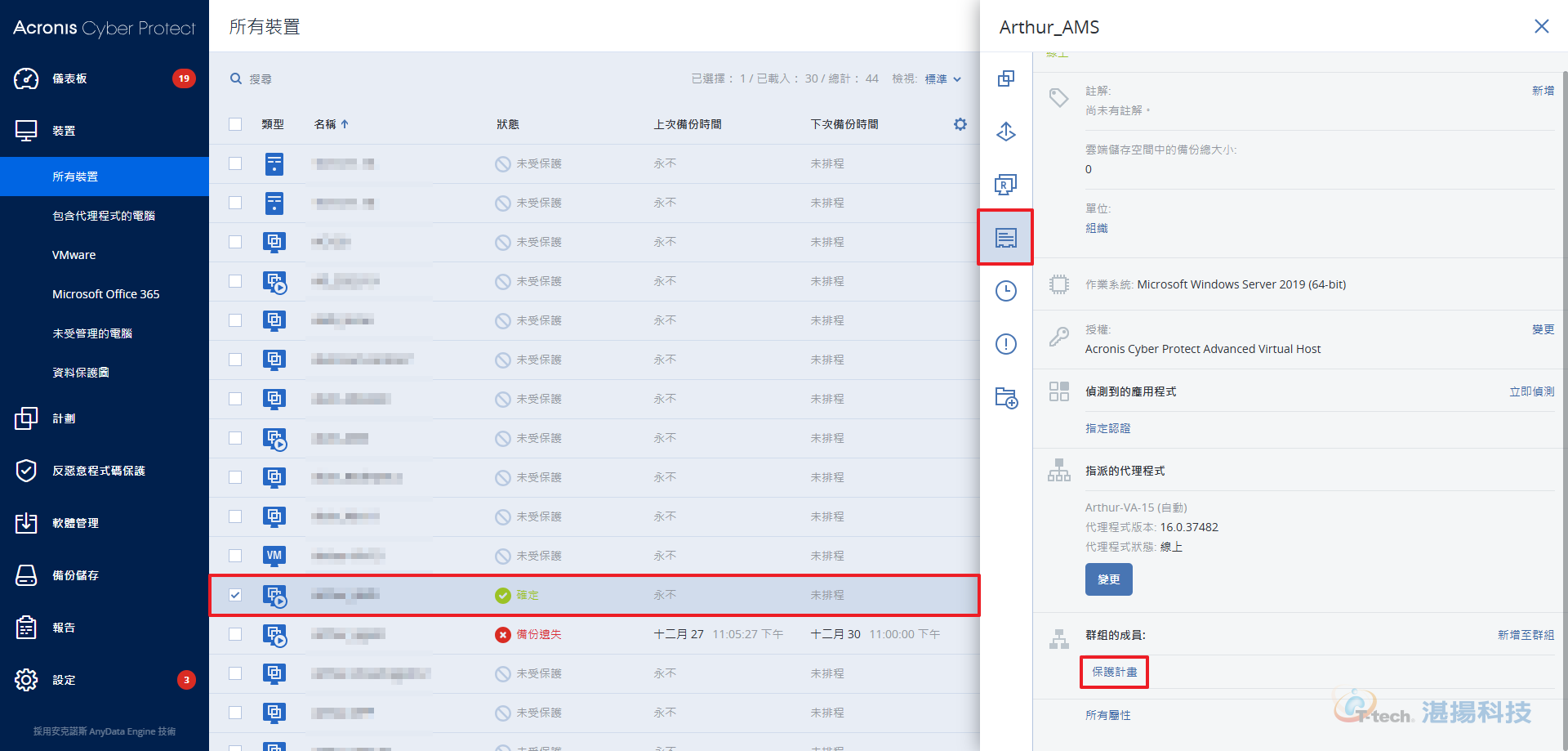Image resolution: width=1568 pixels, height=751 pixels.
Task: Open the 設定 gear icon in sidebar
Action: (26, 680)
